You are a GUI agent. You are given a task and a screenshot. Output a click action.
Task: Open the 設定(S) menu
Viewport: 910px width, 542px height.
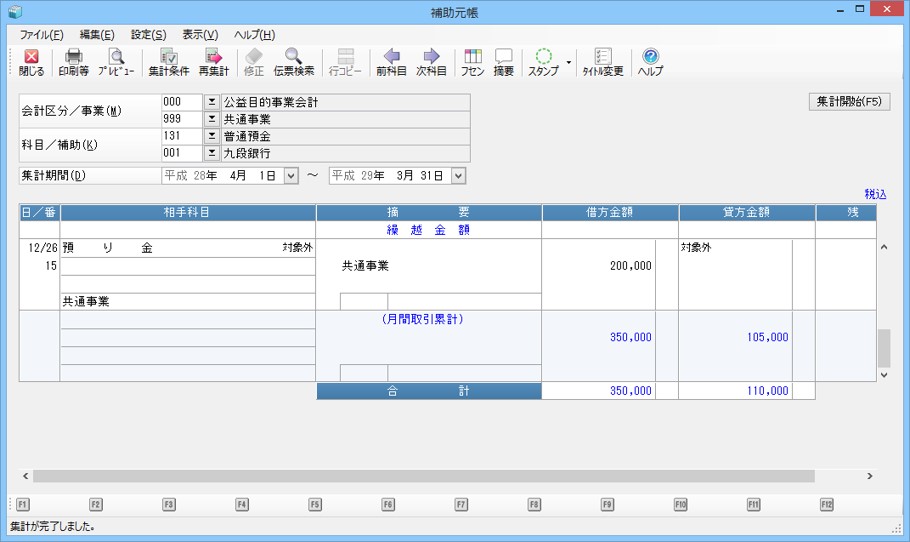pyautogui.click(x=148, y=34)
